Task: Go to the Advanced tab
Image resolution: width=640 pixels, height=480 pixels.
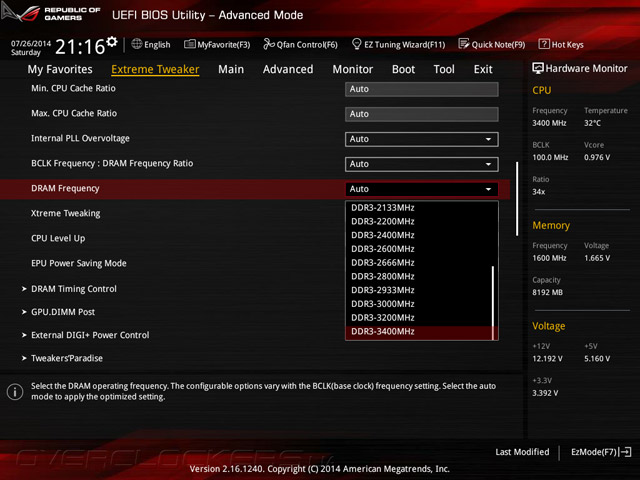Action: pos(288,69)
